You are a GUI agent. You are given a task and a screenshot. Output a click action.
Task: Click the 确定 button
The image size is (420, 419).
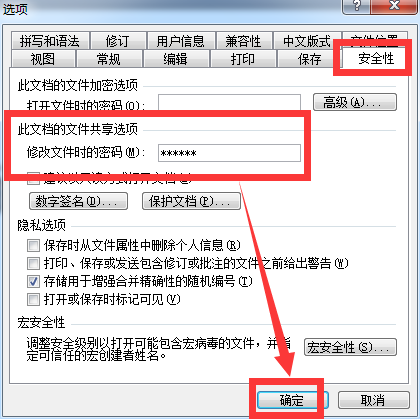tap(292, 400)
